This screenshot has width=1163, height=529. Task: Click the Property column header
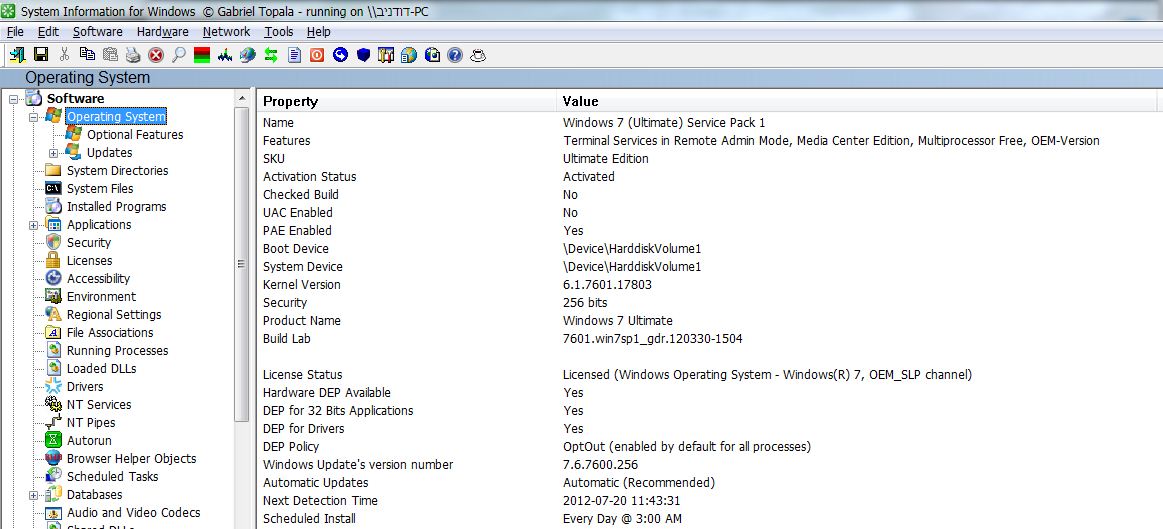pos(406,102)
